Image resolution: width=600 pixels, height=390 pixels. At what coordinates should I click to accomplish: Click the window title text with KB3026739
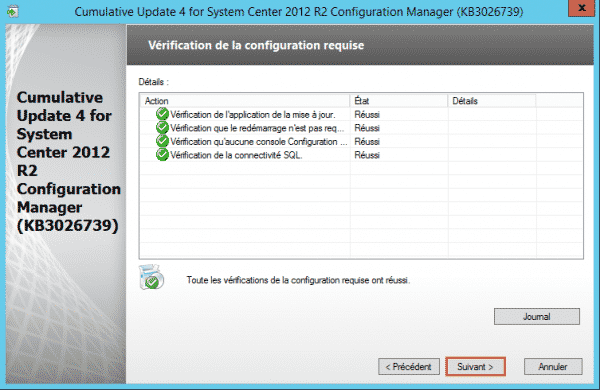(x=299, y=11)
